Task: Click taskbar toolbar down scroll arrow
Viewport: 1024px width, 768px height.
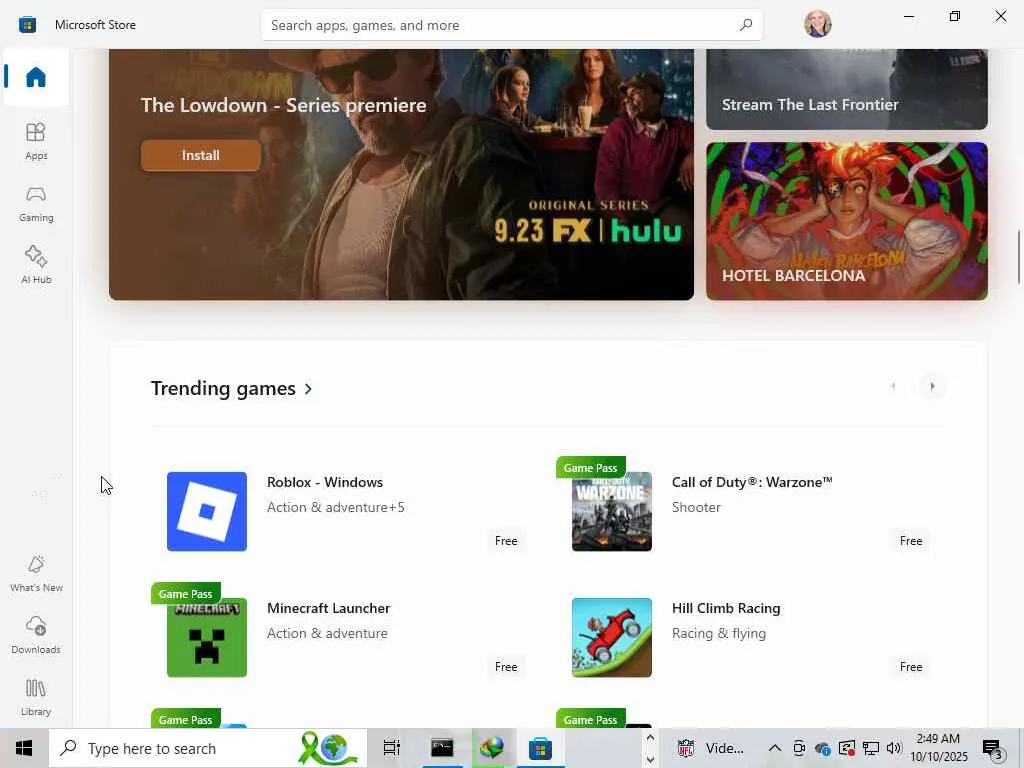Action: [x=650, y=760]
